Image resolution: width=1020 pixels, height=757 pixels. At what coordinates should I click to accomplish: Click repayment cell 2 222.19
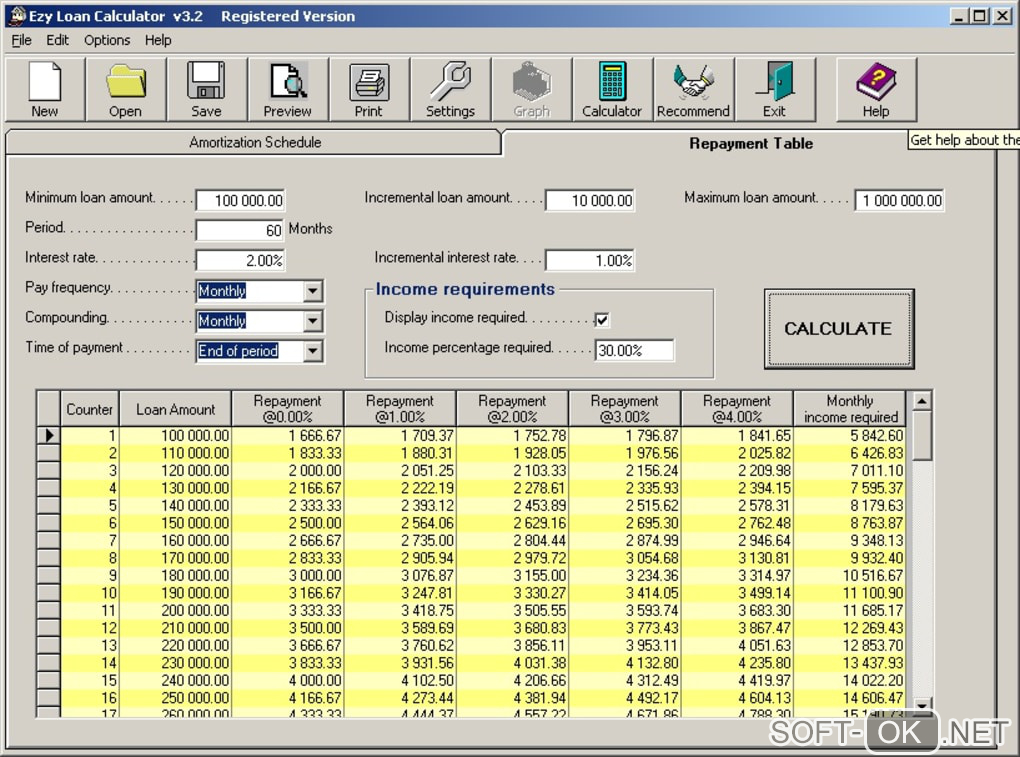tap(400, 488)
